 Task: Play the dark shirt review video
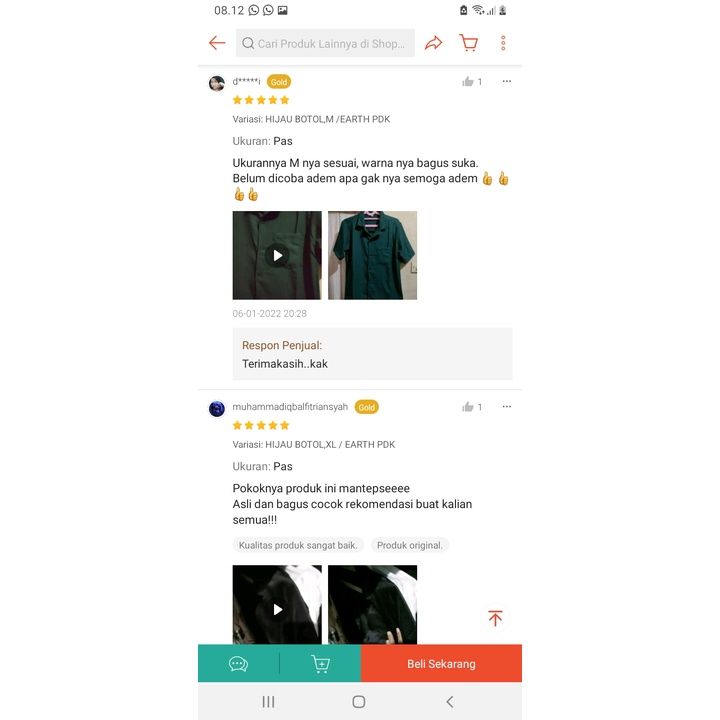[277, 605]
